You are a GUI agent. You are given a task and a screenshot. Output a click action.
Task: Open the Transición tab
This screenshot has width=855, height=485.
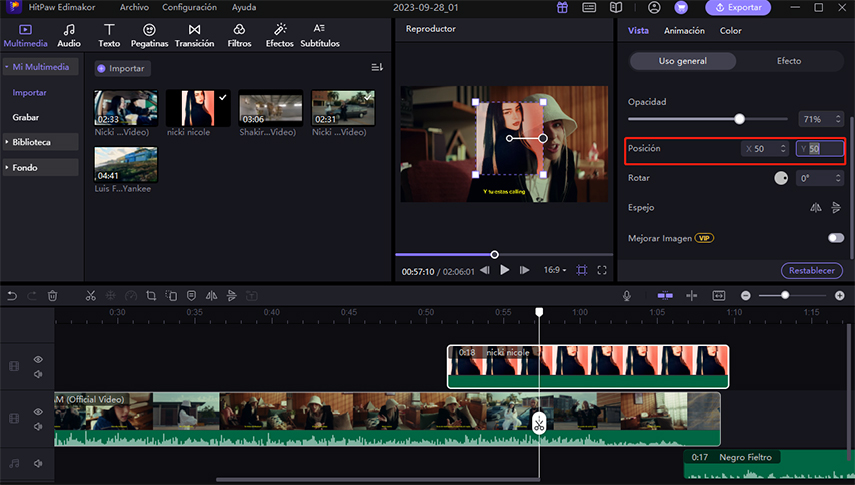194,35
